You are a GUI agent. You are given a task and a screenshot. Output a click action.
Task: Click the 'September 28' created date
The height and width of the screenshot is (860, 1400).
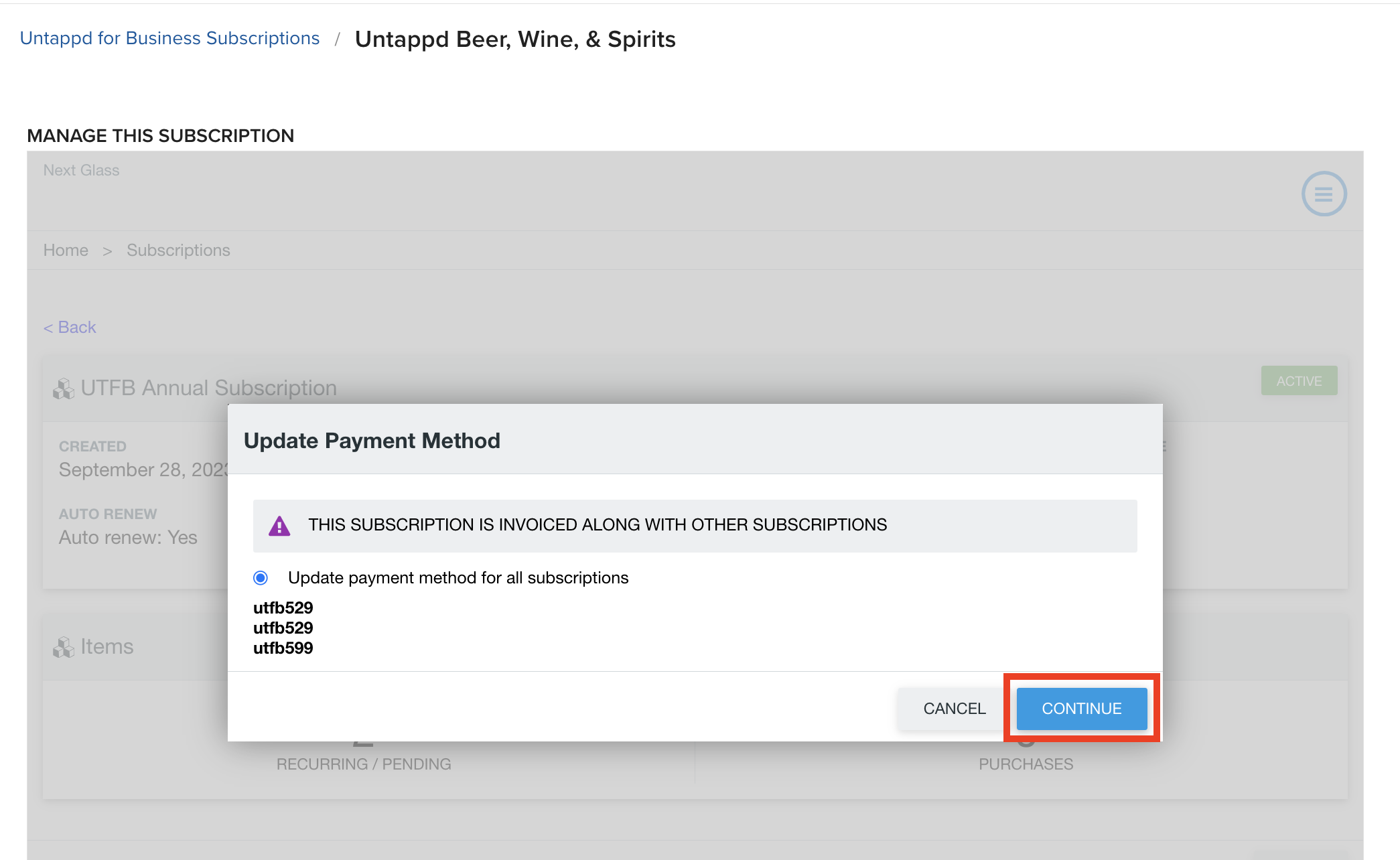pos(143,470)
